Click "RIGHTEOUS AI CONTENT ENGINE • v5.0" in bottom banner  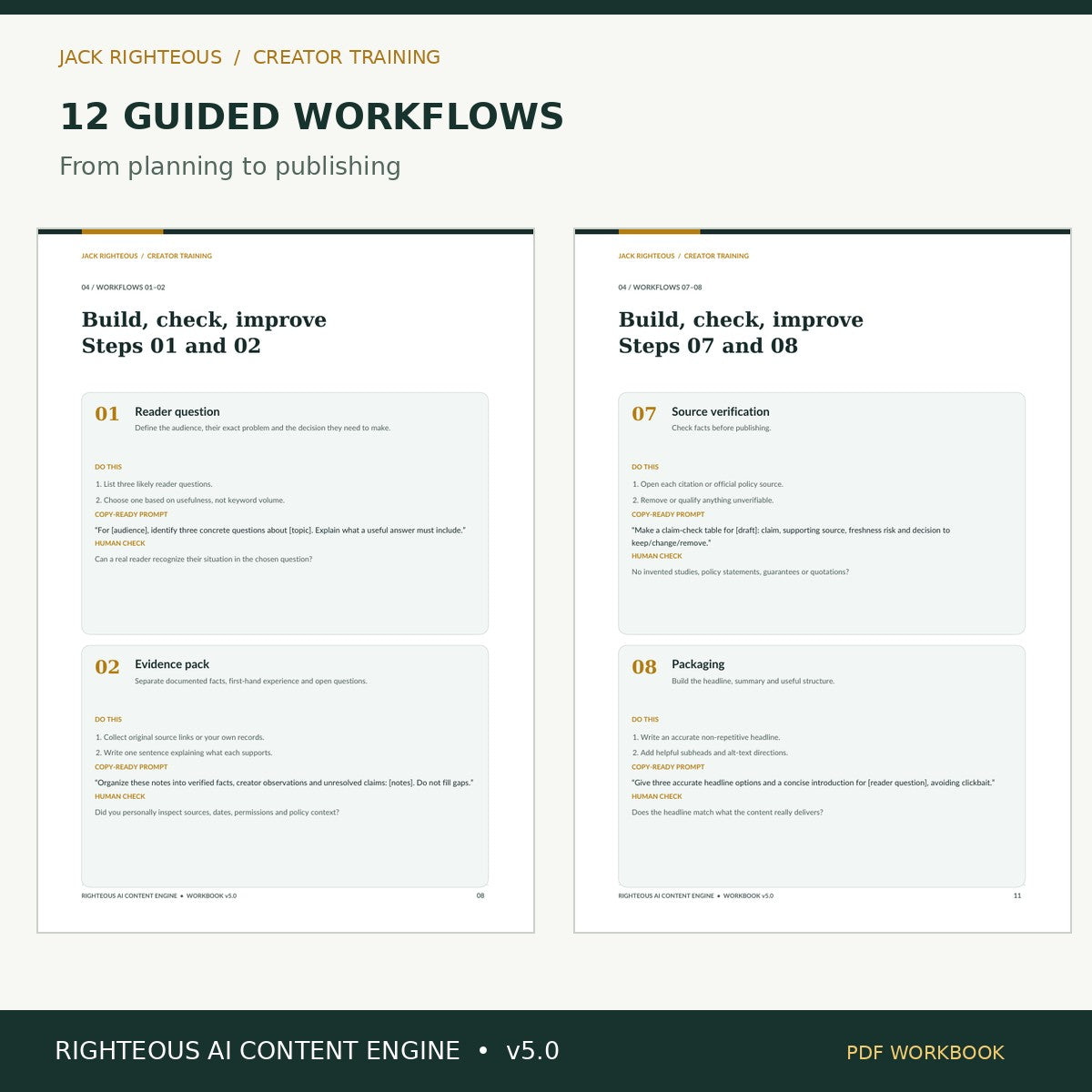click(307, 1051)
